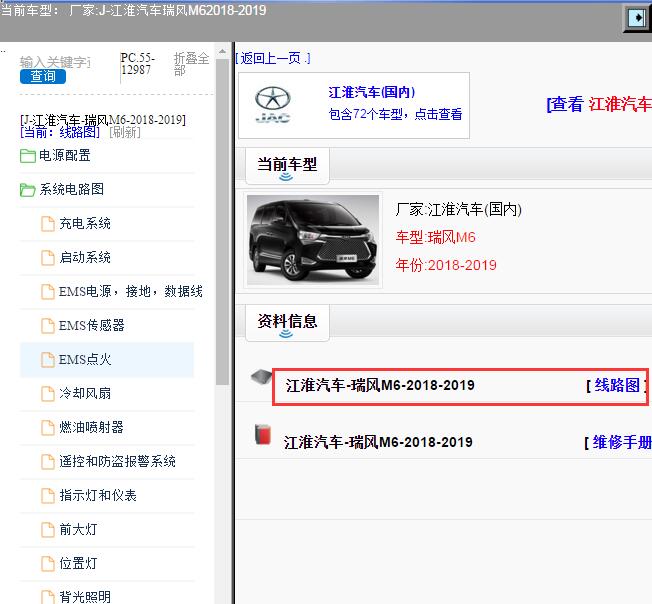The width and height of the screenshot is (652, 604).
Task: Click the 年份:2018-2019 red text
Action: (x=446, y=265)
